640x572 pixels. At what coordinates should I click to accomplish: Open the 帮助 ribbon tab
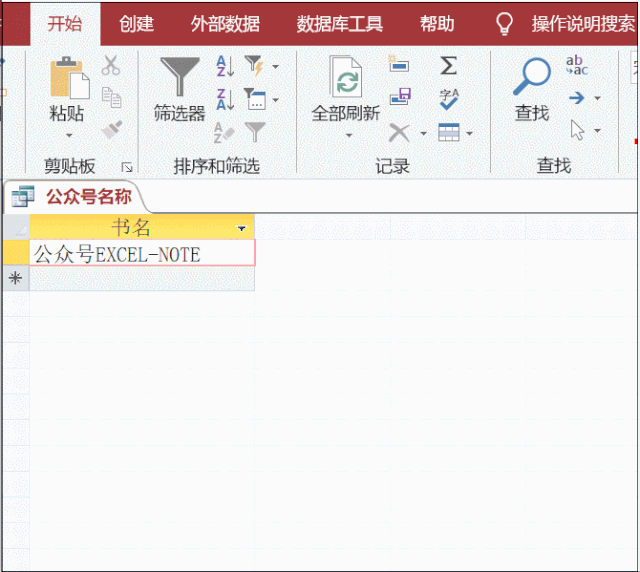coord(437,24)
